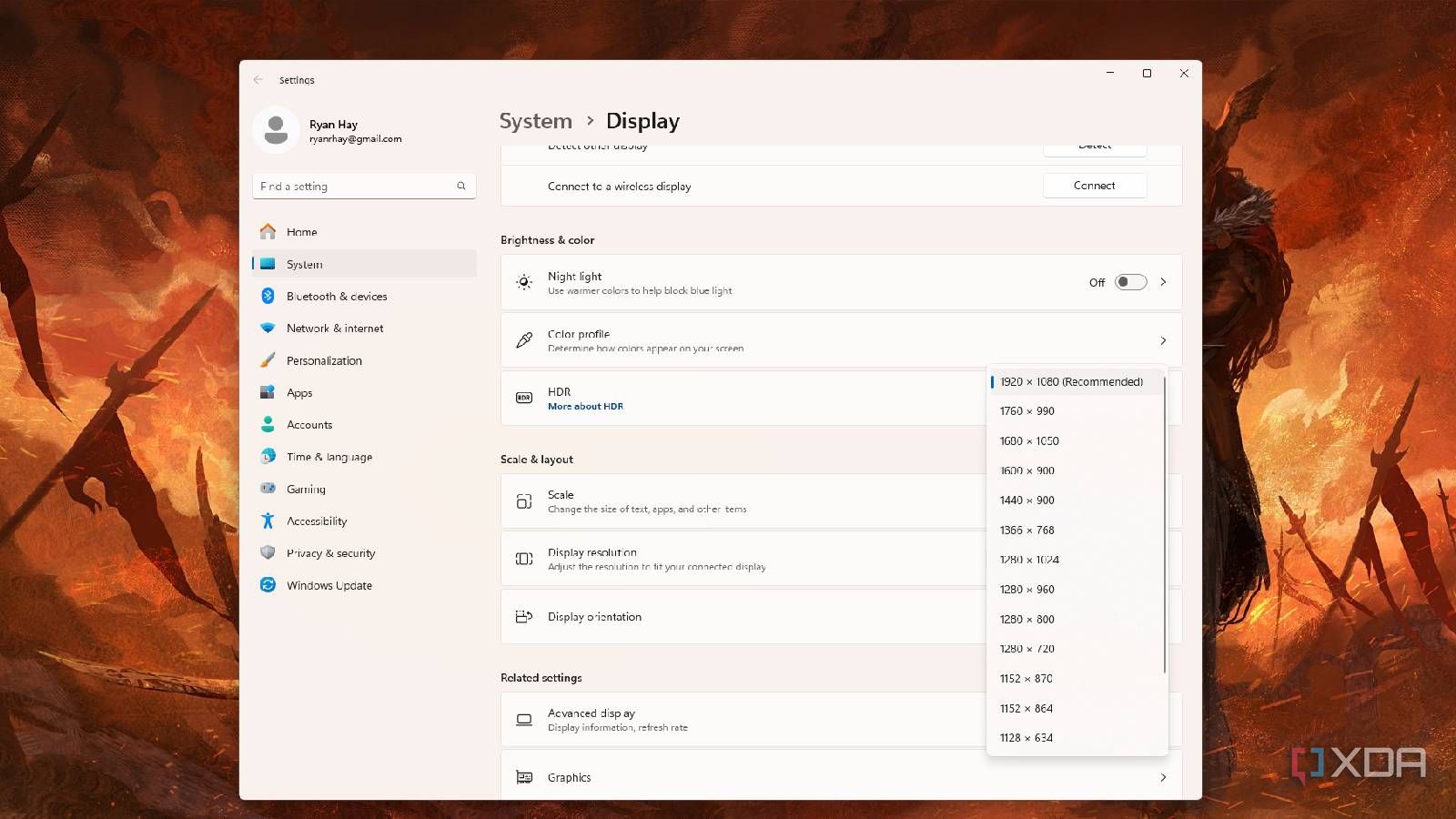Click the Connect button for wireless display
This screenshot has width=1456, height=819.
[x=1095, y=186]
